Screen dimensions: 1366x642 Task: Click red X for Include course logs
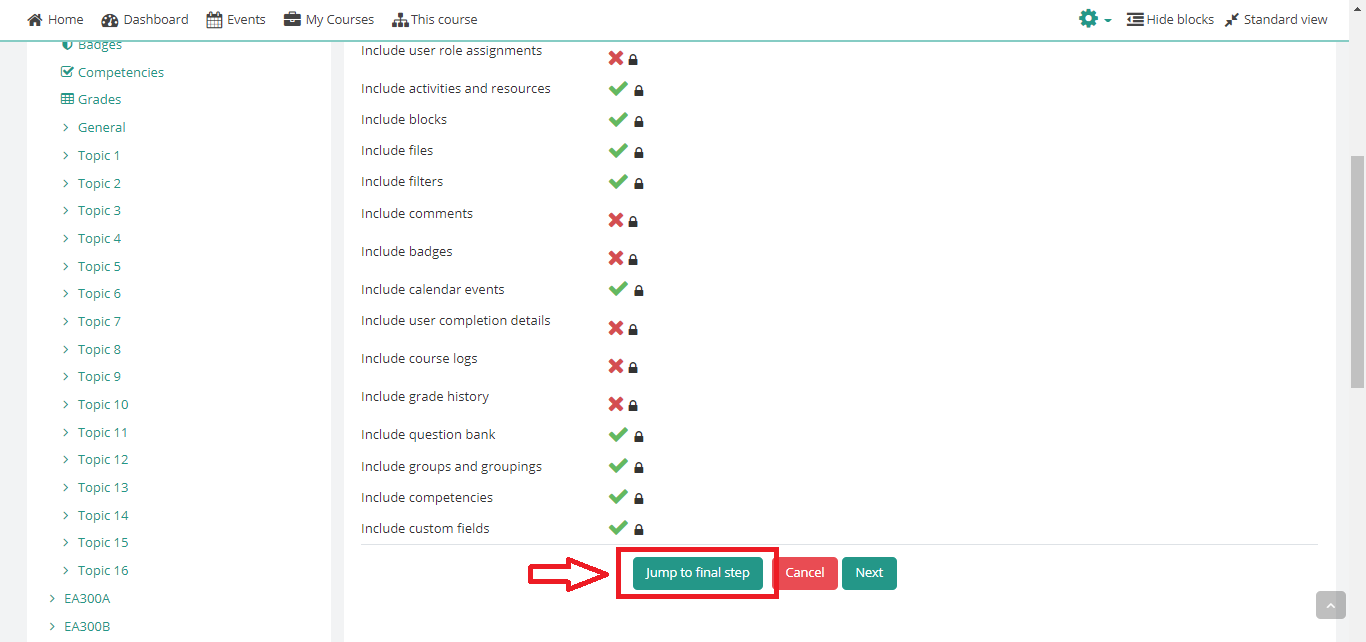616,366
